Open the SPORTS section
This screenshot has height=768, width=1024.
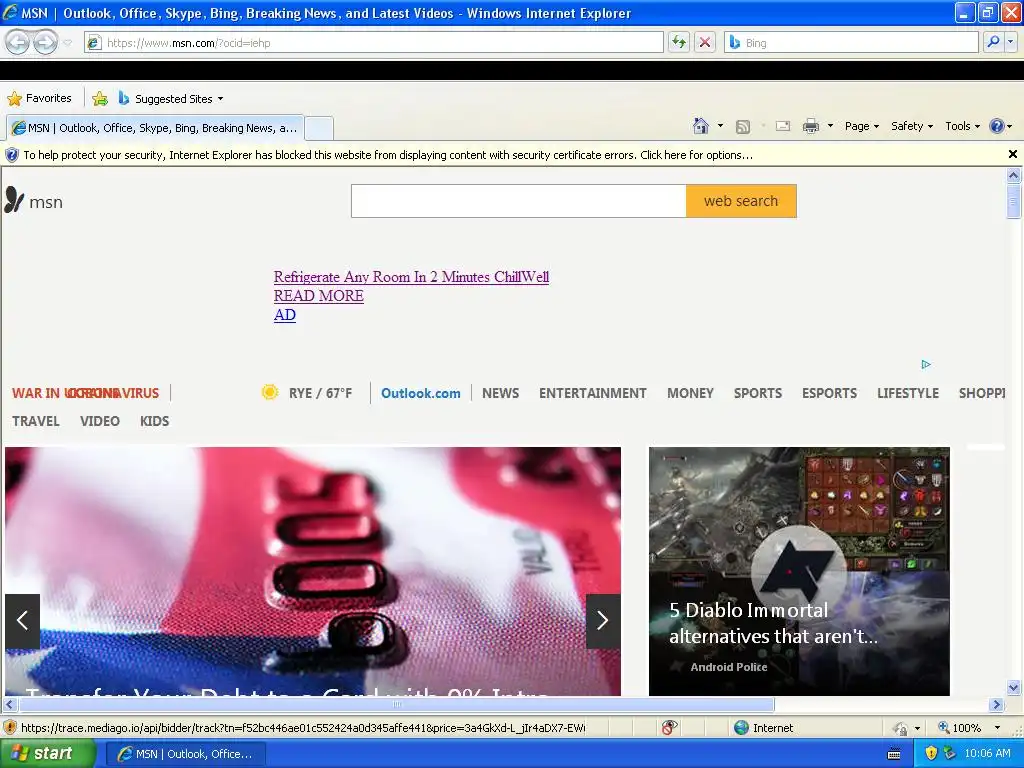(x=758, y=393)
